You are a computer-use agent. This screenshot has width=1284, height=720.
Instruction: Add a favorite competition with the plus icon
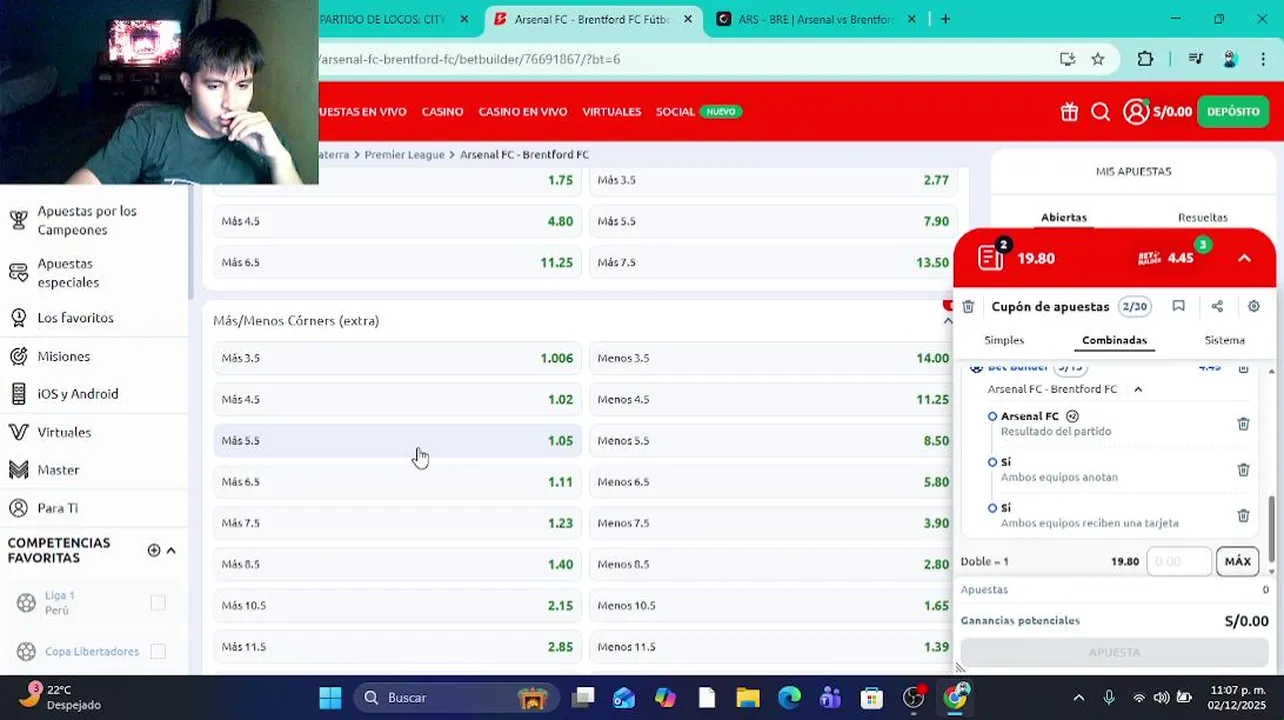[154, 550]
